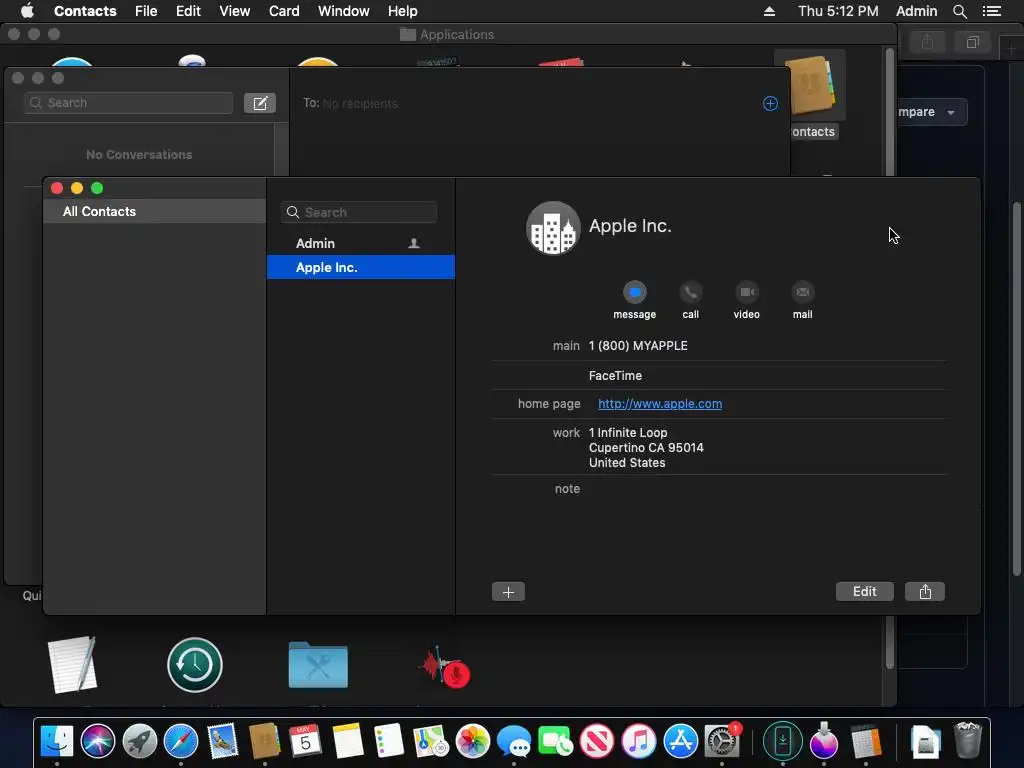Open the Contacts application menu

[x=85, y=11]
